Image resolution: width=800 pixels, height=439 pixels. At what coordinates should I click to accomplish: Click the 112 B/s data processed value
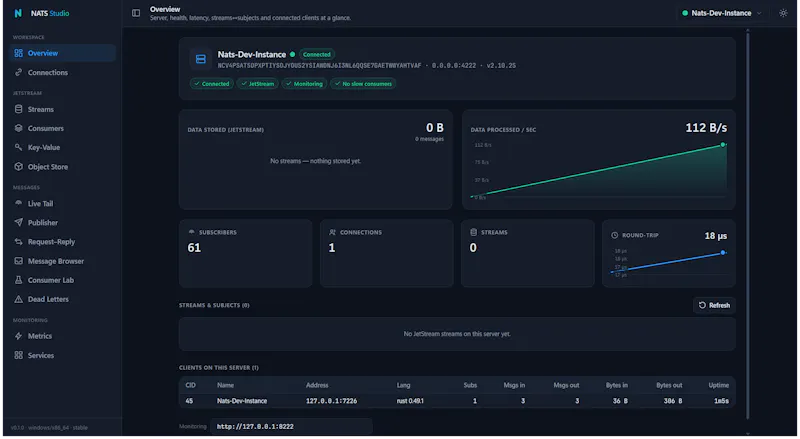[x=706, y=128]
